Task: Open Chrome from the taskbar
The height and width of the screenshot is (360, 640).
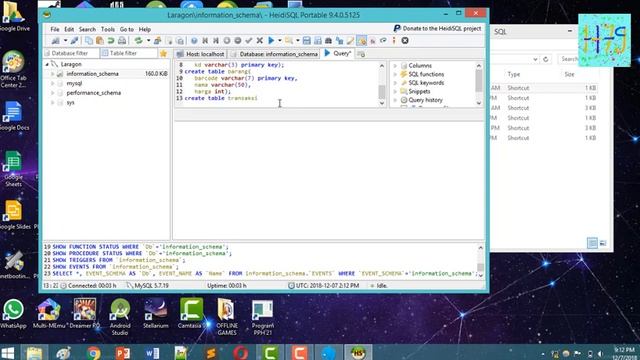Action: 93,353
